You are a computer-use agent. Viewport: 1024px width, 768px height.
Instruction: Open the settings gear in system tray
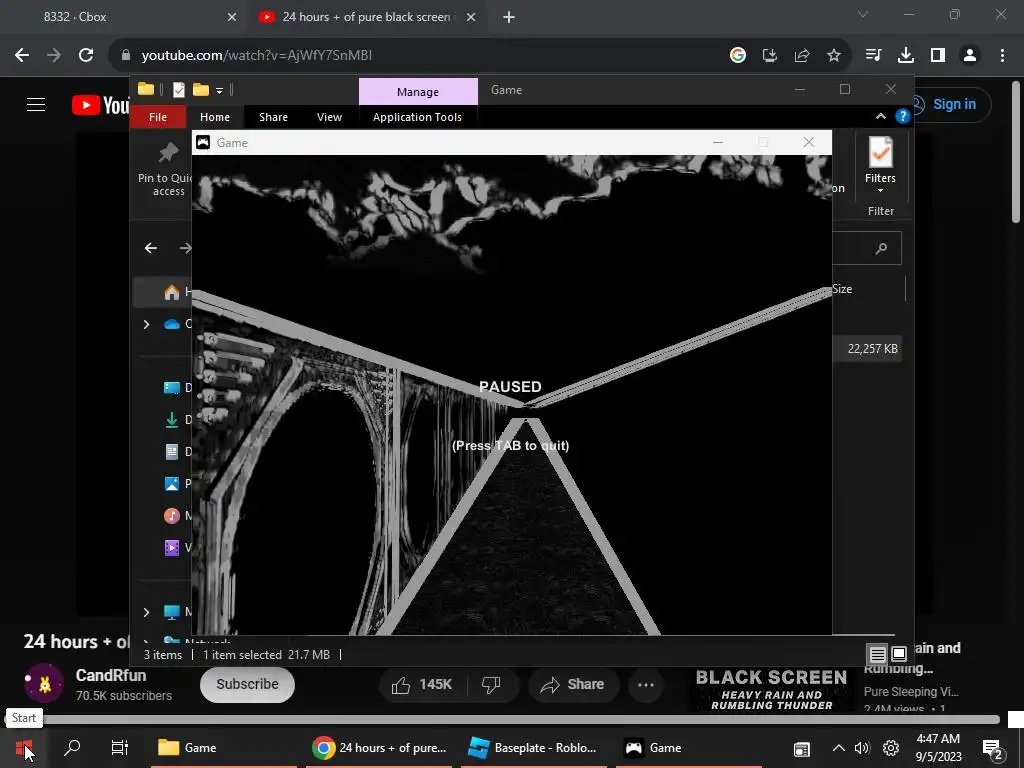pos(891,748)
